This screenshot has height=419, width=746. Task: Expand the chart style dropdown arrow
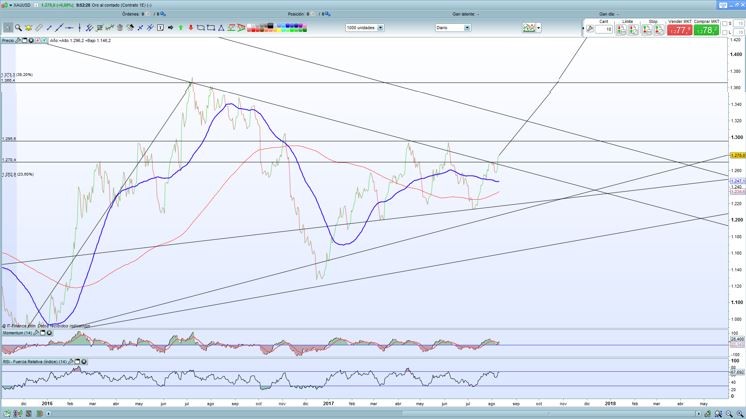pos(538,28)
